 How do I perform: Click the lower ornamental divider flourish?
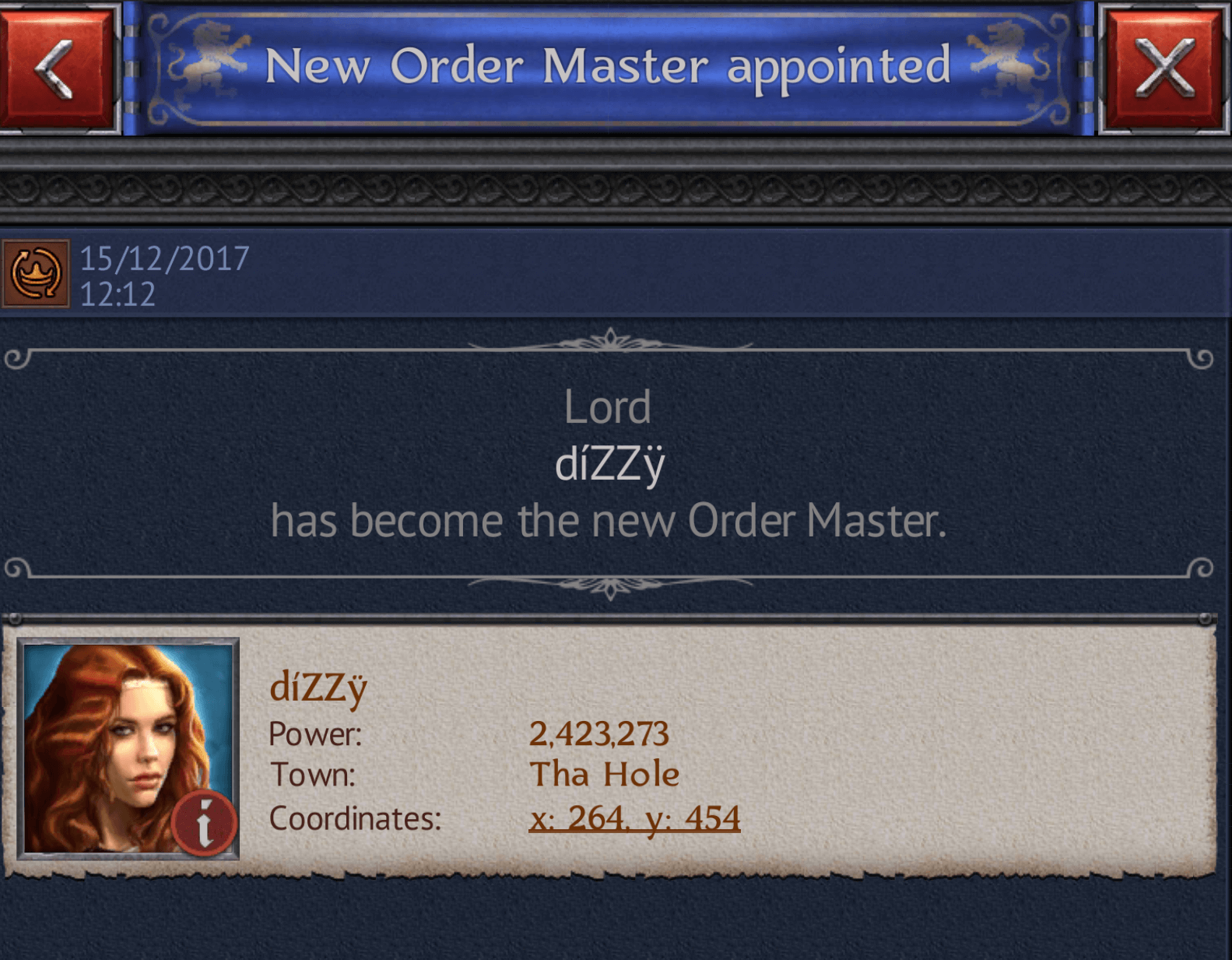coord(610,585)
